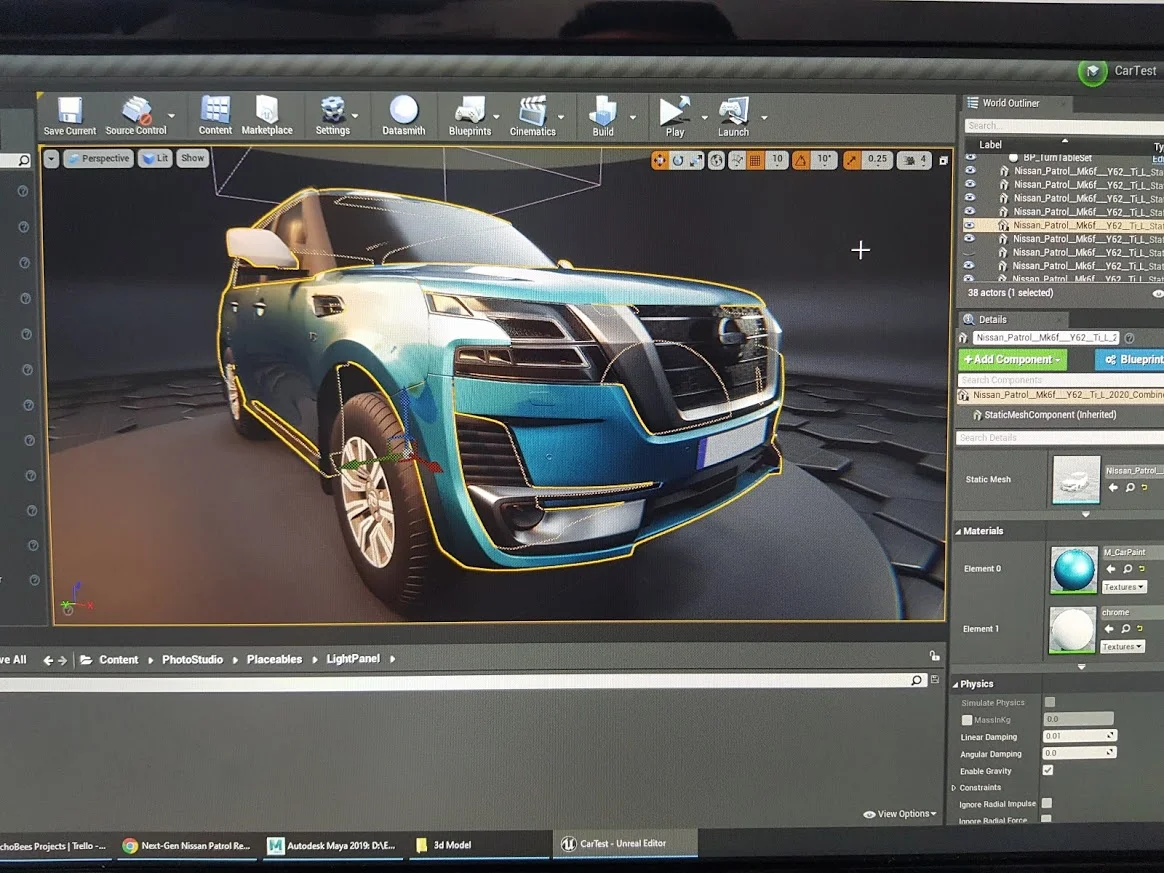Select the scale gizmo mode in viewport
Screen dimensions: 1164x873
696,160
